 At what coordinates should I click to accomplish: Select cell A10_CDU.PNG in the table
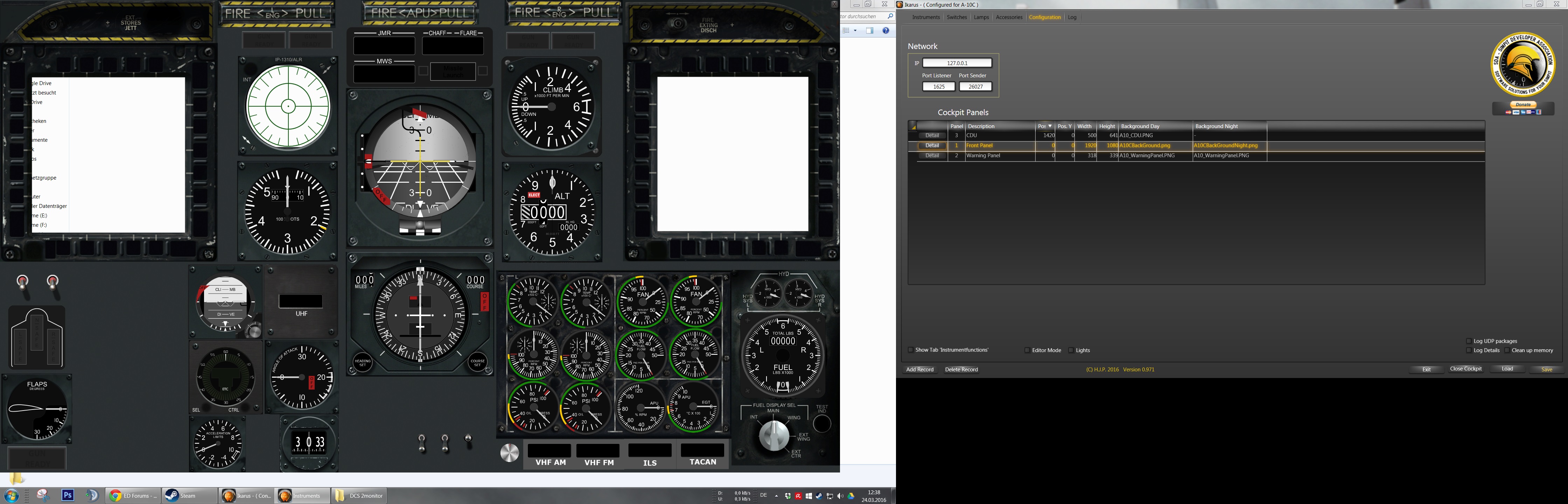[x=1155, y=135]
